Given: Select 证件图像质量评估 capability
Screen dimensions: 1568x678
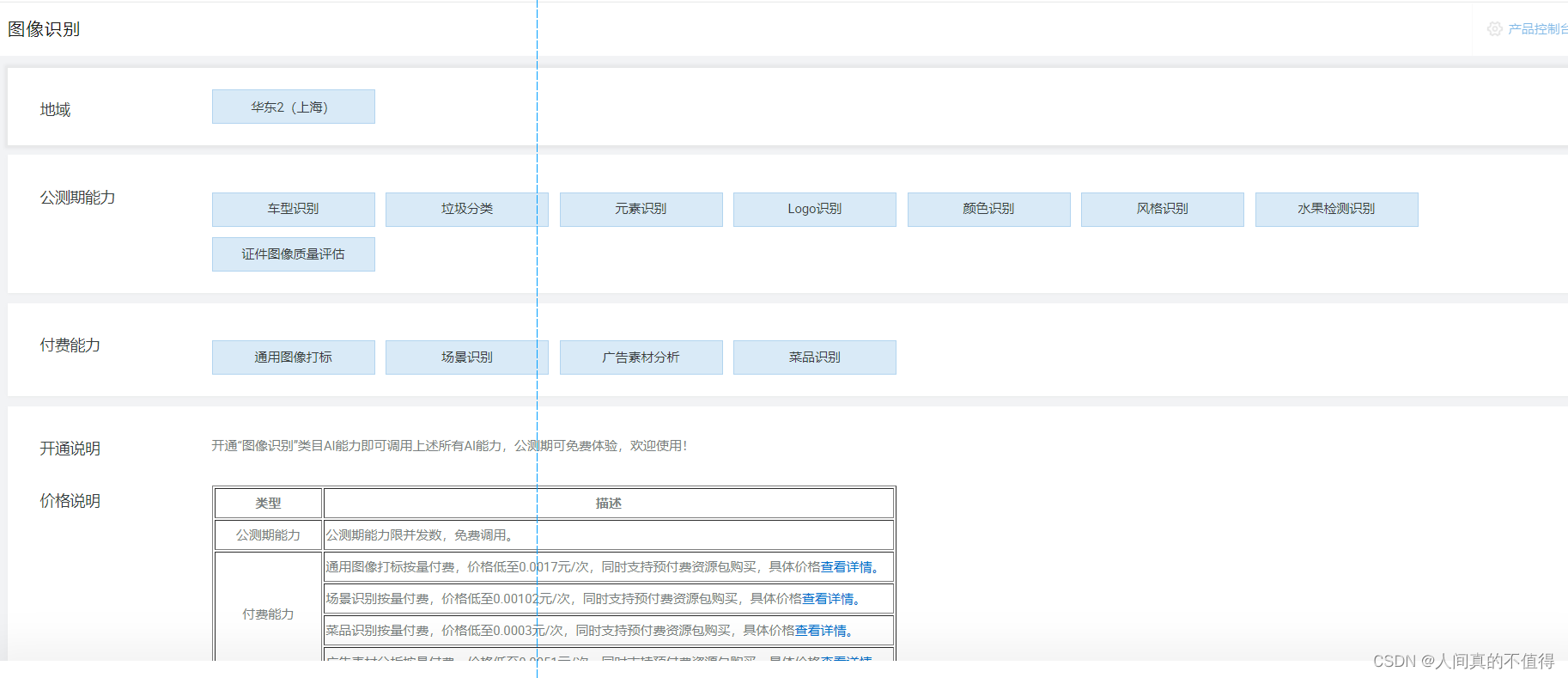Looking at the screenshot, I should click(294, 254).
